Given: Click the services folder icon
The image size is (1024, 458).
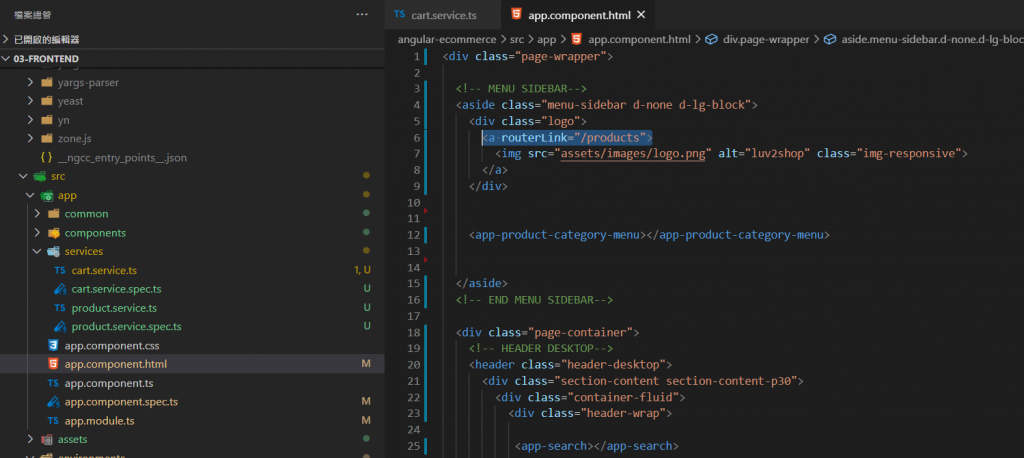Looking at the screenshot, I should (54, 252).
